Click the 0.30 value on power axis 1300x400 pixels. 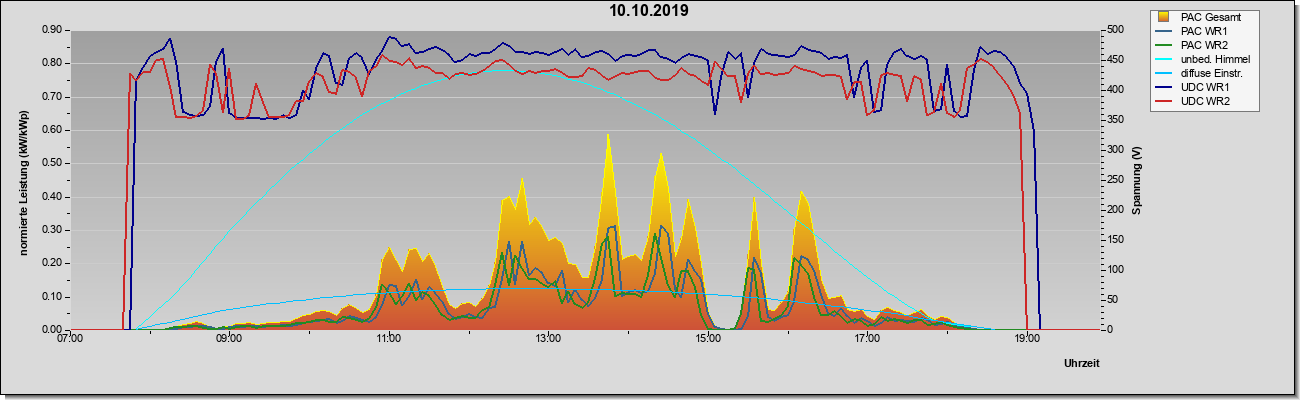[x=52, y=230]
